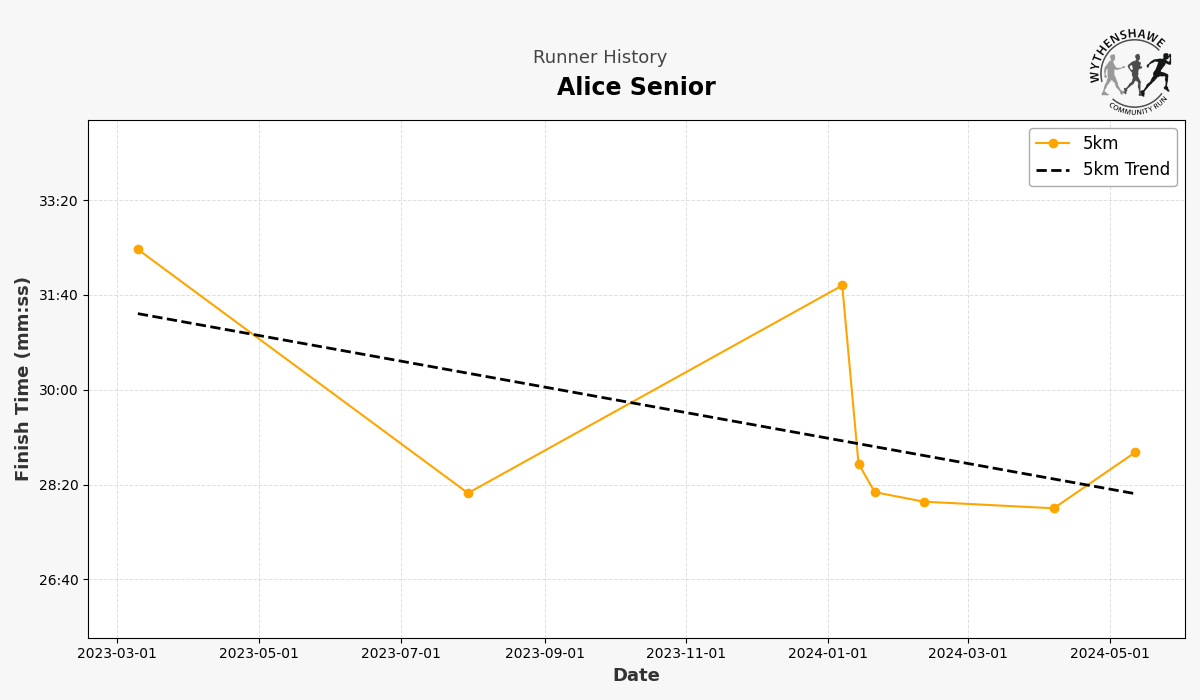This screenshot has width=1200, height=700.
Task: Select the lowest data point near August 2023
Action: [x=468, y=493]
